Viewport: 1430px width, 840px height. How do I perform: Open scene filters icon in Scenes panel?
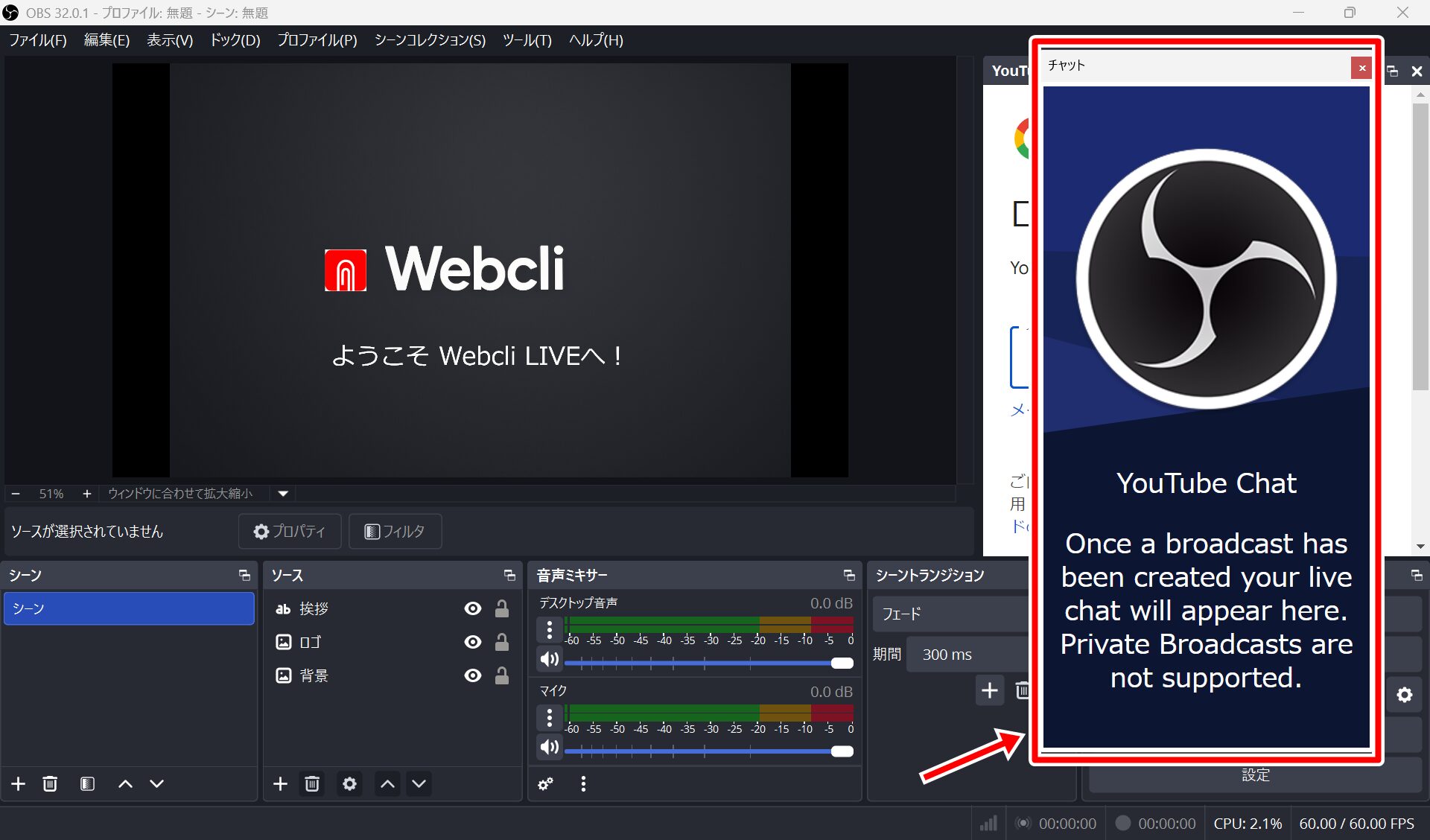pos(87,784)
